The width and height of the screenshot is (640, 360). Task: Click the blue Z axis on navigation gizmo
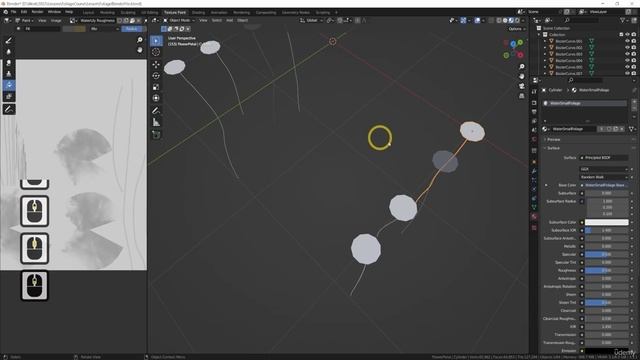coord(513,44)
